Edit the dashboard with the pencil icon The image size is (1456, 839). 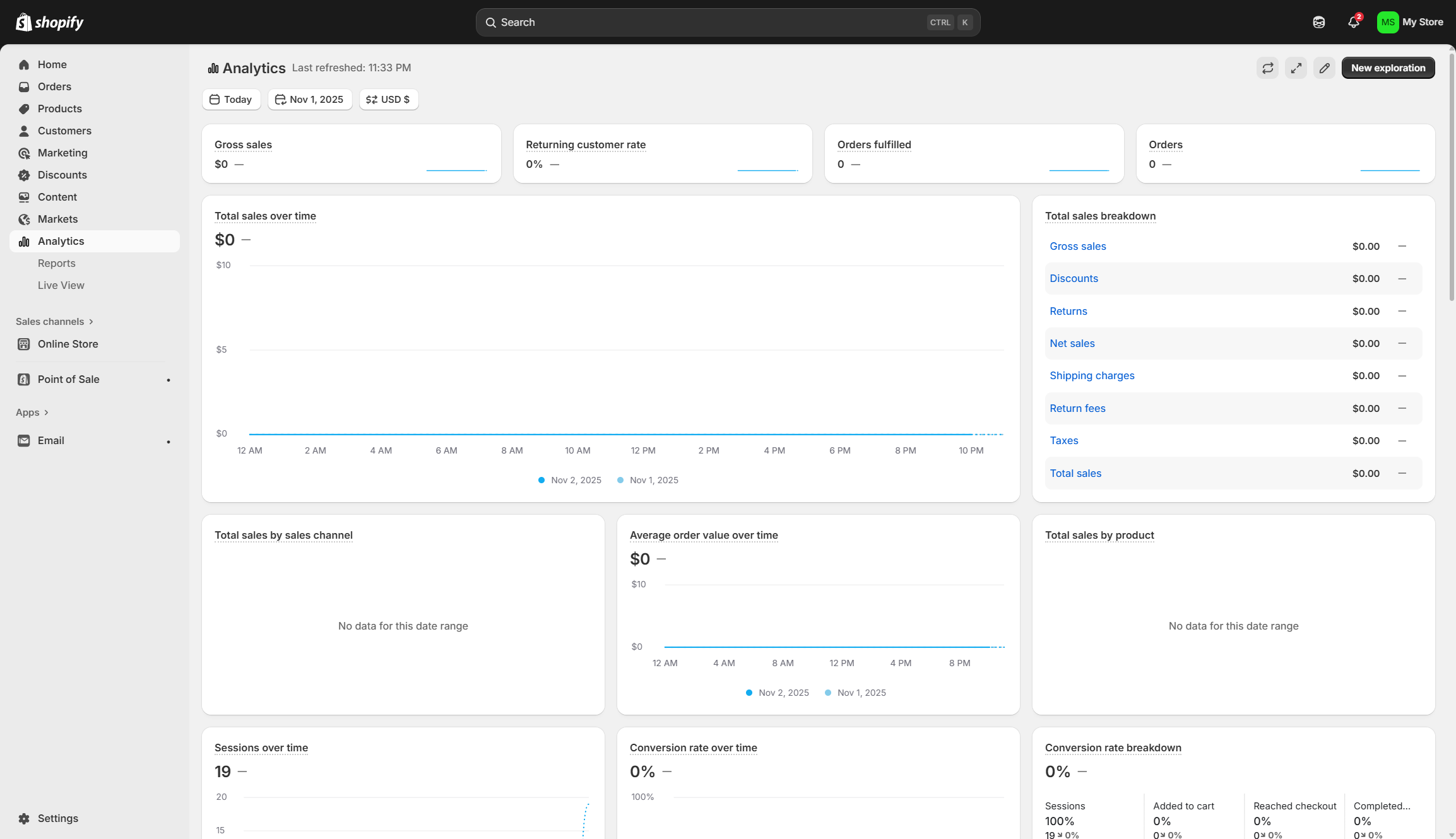coord(1324,67)
